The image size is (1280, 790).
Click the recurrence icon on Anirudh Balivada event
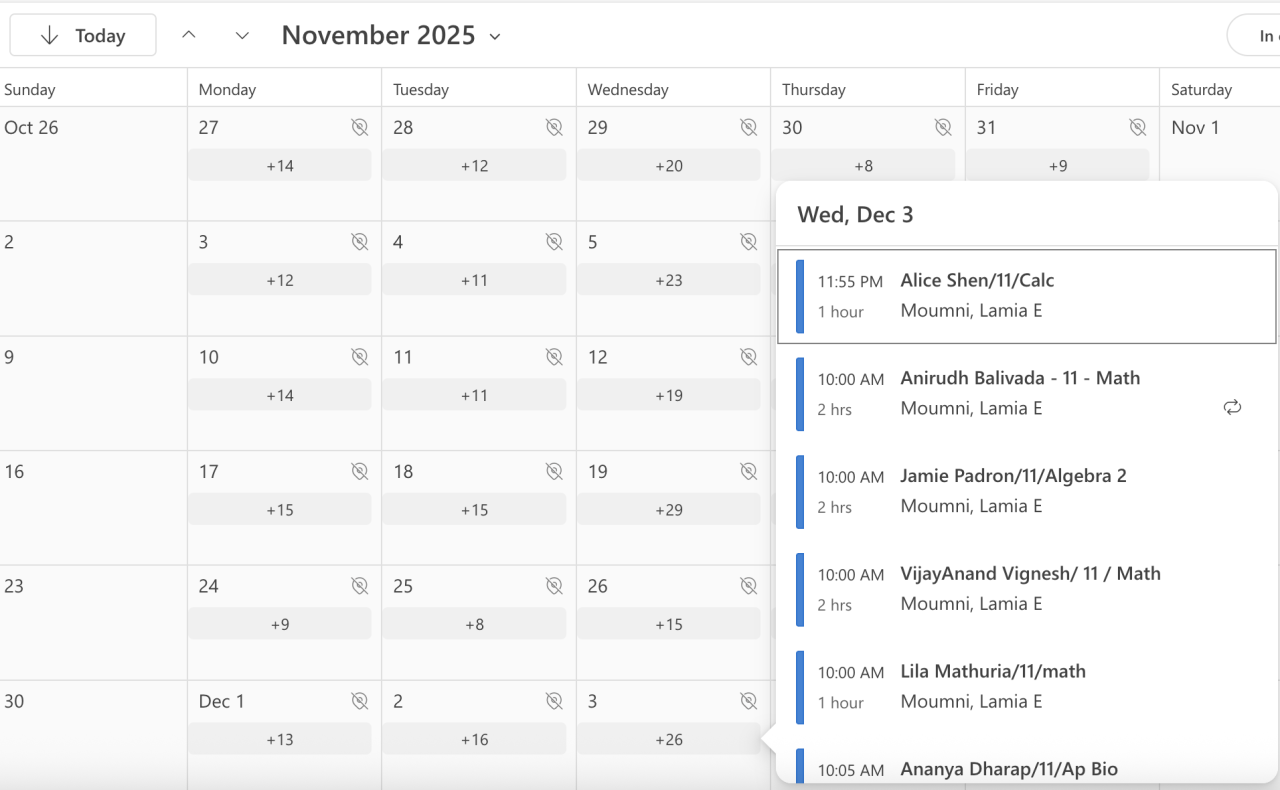click(1232, 407)
